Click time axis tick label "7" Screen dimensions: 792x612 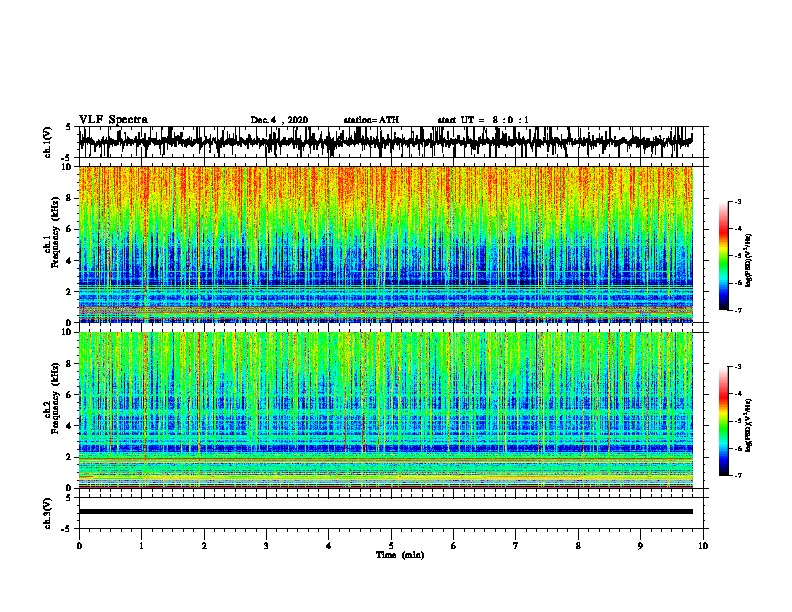(x=516, y=546)
